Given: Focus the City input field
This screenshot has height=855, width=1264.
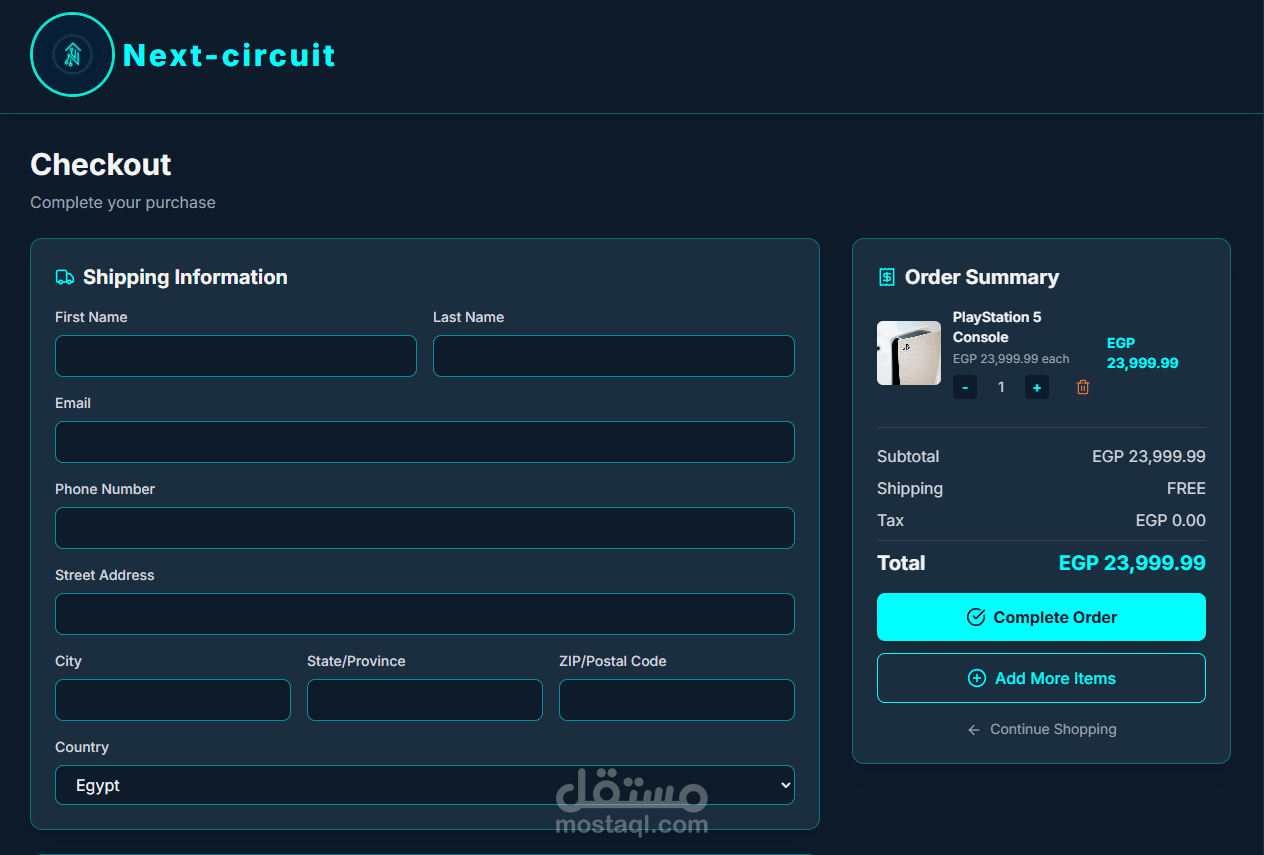Looking at the screenshot, I should 173,700.
